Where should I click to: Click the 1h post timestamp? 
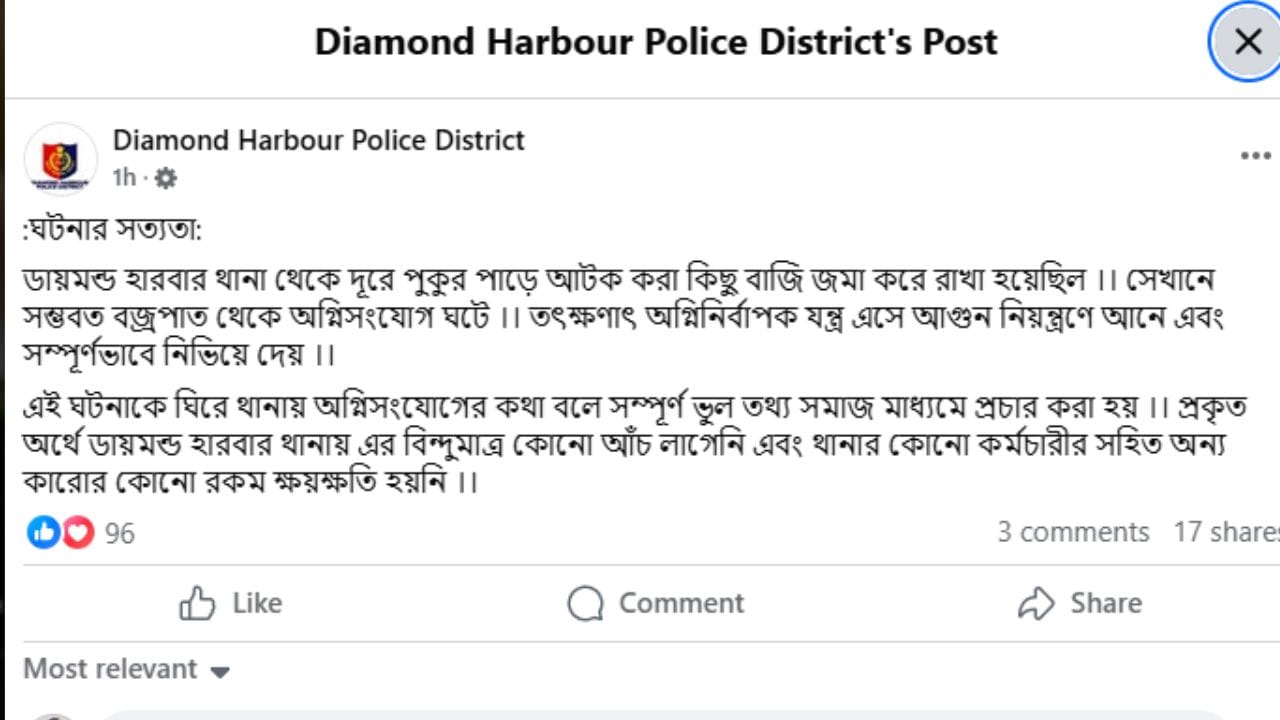[x=124, y=178]
